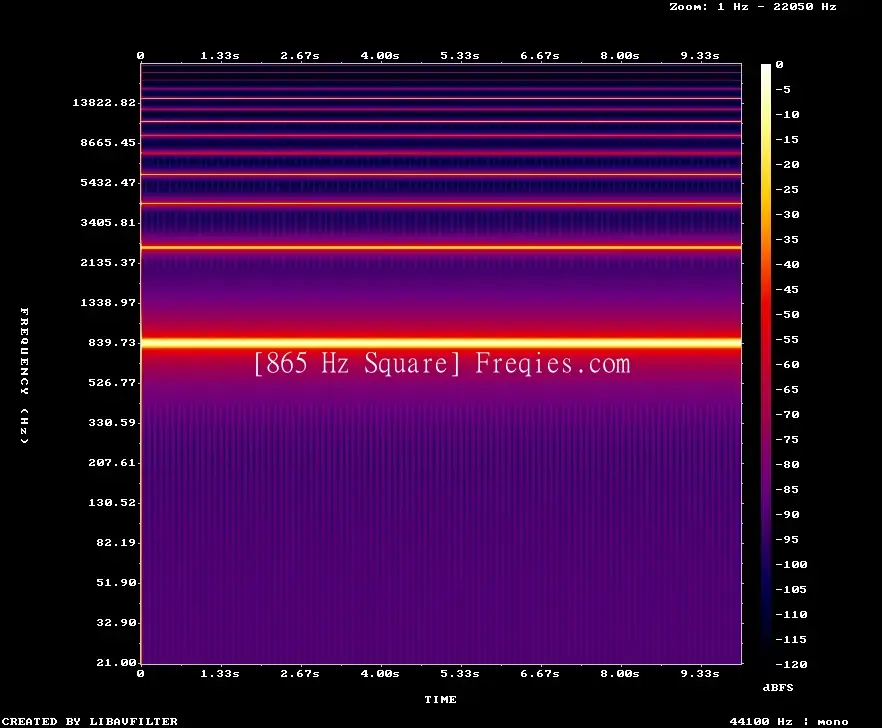
Task: Click 6.67s on the top time axis
Action: point(539,56)
